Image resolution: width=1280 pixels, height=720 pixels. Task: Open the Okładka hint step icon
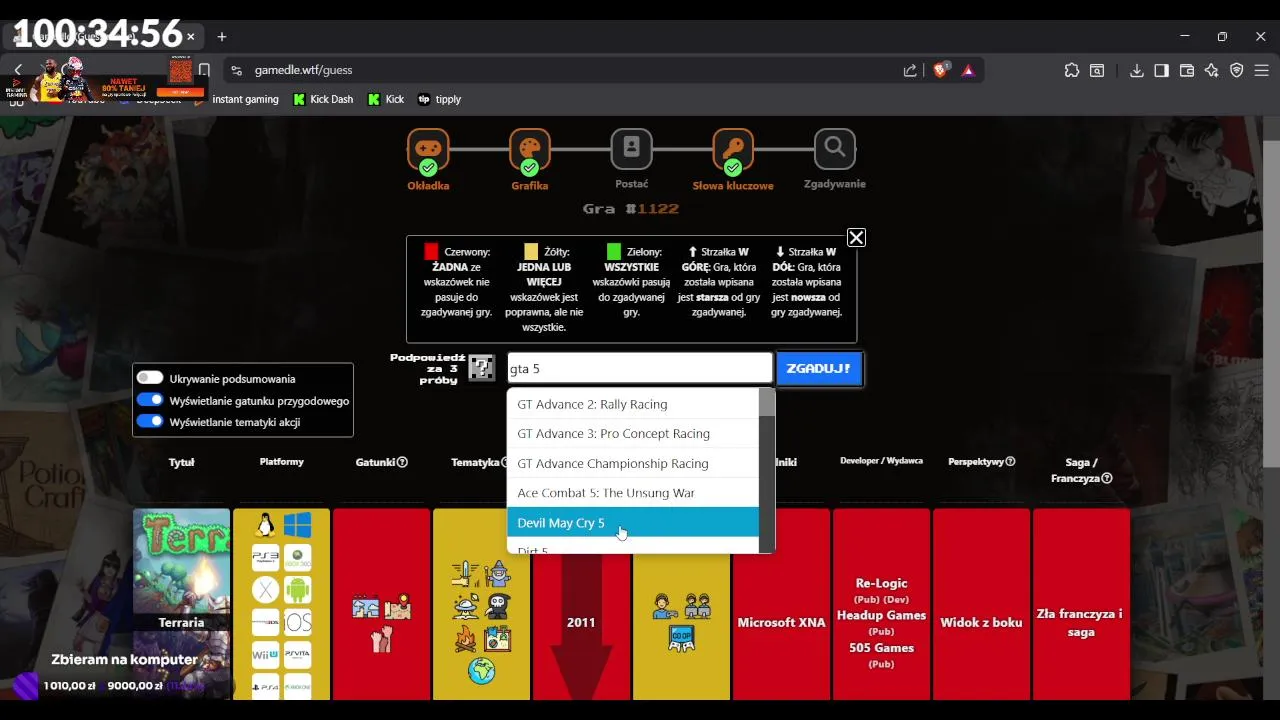point(428,150)
